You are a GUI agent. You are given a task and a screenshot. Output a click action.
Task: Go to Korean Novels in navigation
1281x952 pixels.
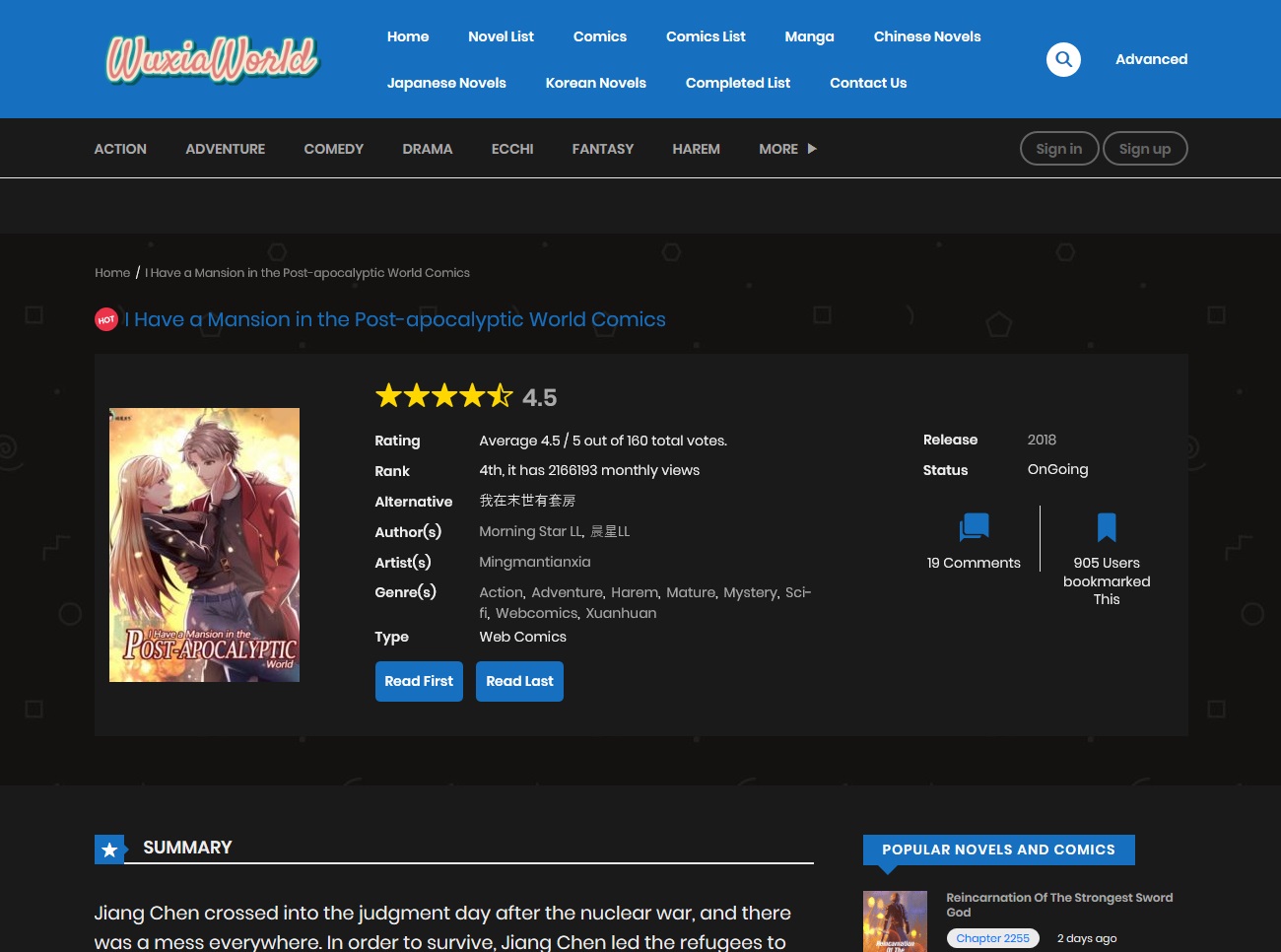[x=595, y=83]
